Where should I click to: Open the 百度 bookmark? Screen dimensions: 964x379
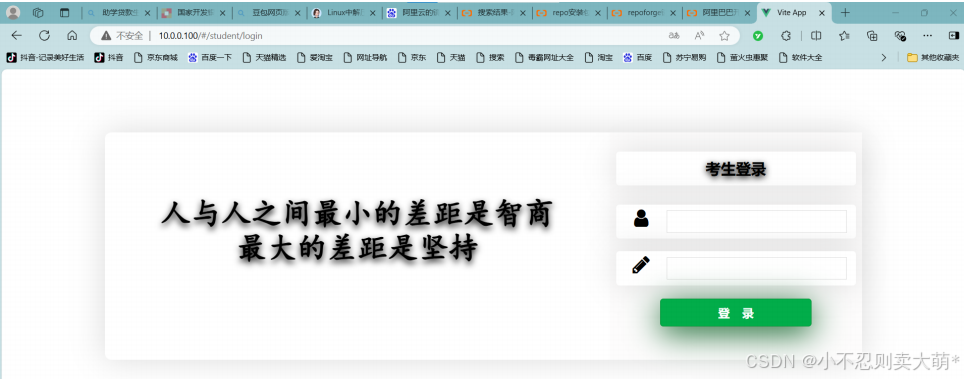pos(638,58)
